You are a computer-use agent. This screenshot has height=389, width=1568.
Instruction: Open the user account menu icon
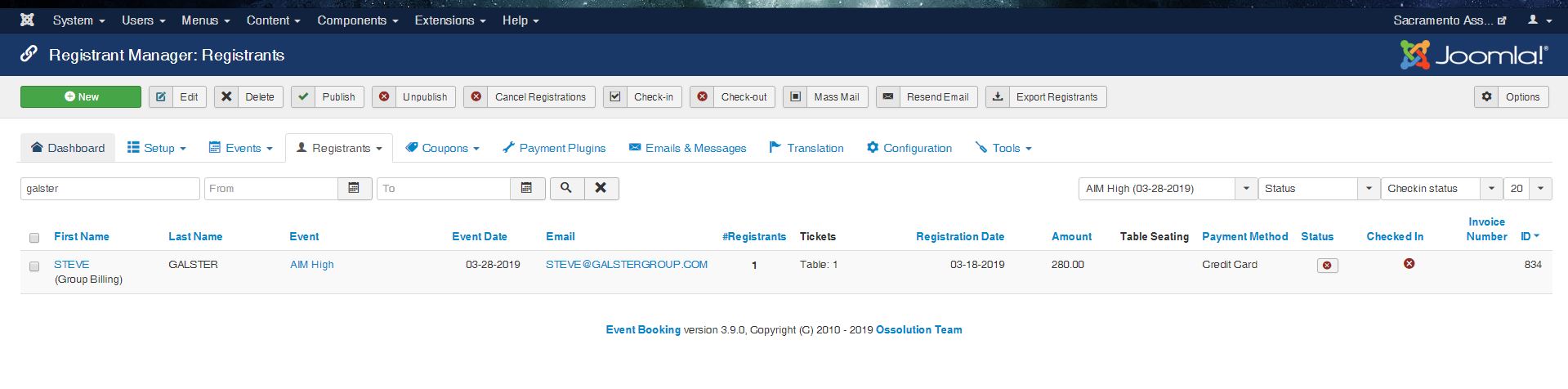1537,20
